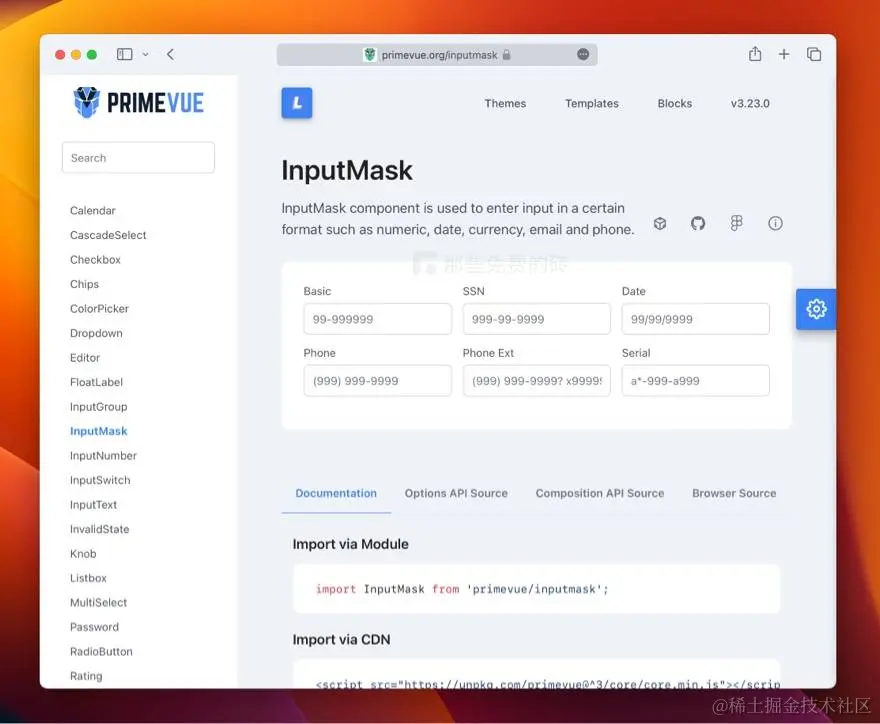
Task: Click the Figma UI Kit icon
Action: pyautogui.click(x=736, y=223)
